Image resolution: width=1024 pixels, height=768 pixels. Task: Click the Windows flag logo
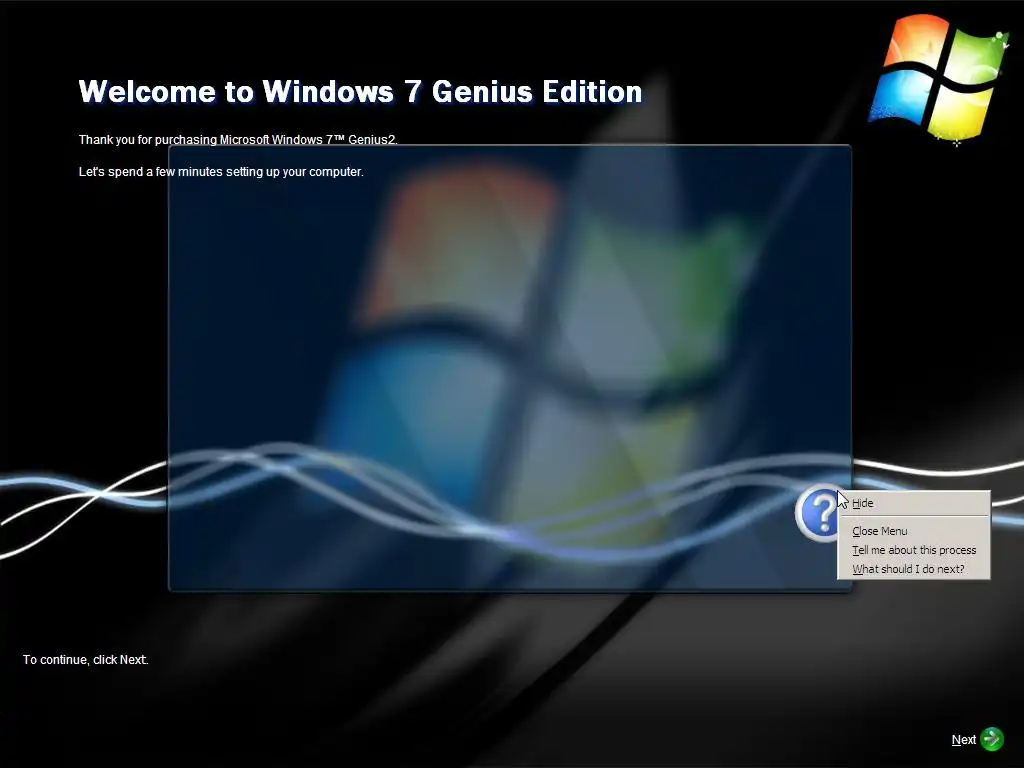(x=938, y=78)
